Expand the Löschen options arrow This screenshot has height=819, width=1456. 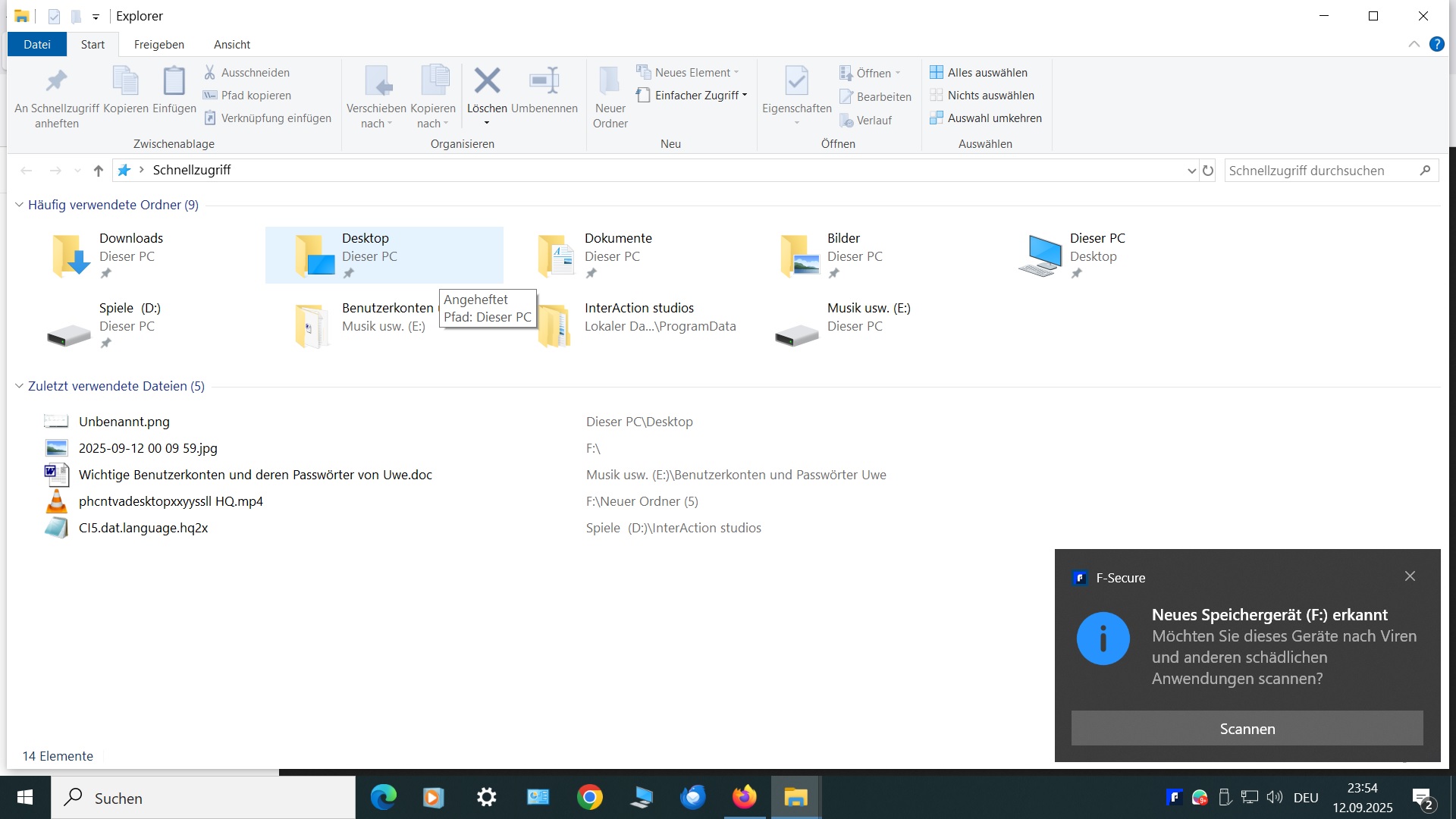point(487,123)
